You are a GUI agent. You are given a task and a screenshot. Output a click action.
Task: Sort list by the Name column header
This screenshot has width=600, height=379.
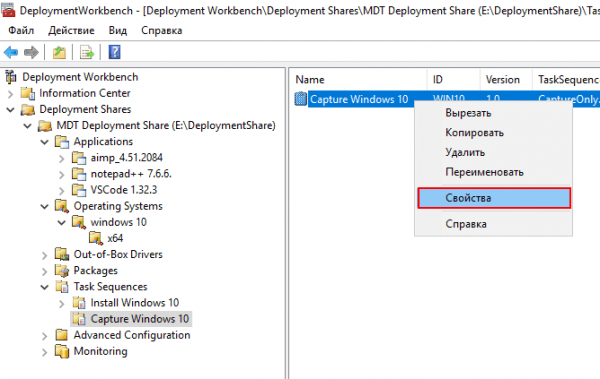click(358, 80)
